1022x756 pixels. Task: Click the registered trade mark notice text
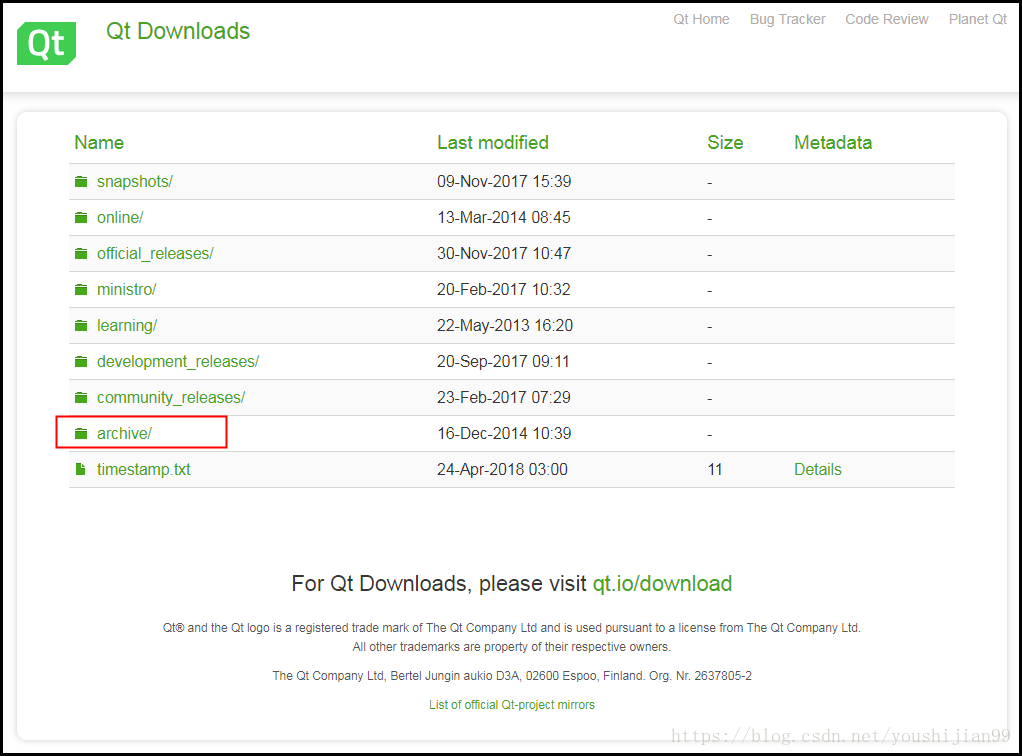coord(512,628)
